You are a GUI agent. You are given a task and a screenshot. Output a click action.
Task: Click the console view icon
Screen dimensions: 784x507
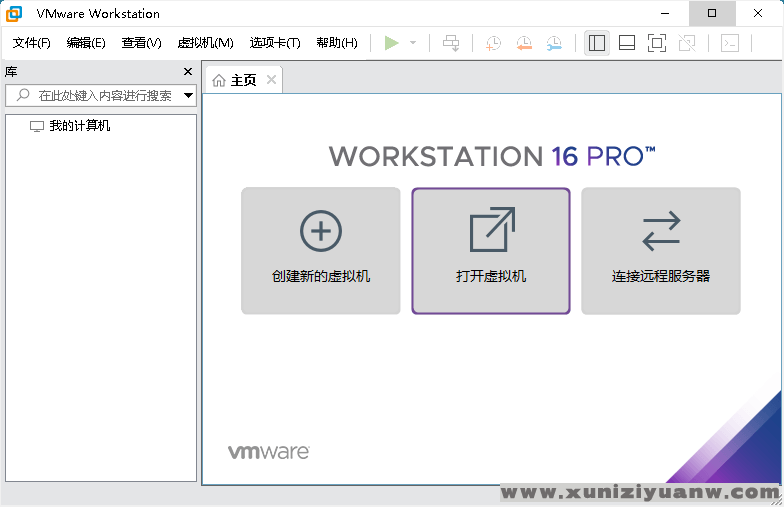pos(730,43)
